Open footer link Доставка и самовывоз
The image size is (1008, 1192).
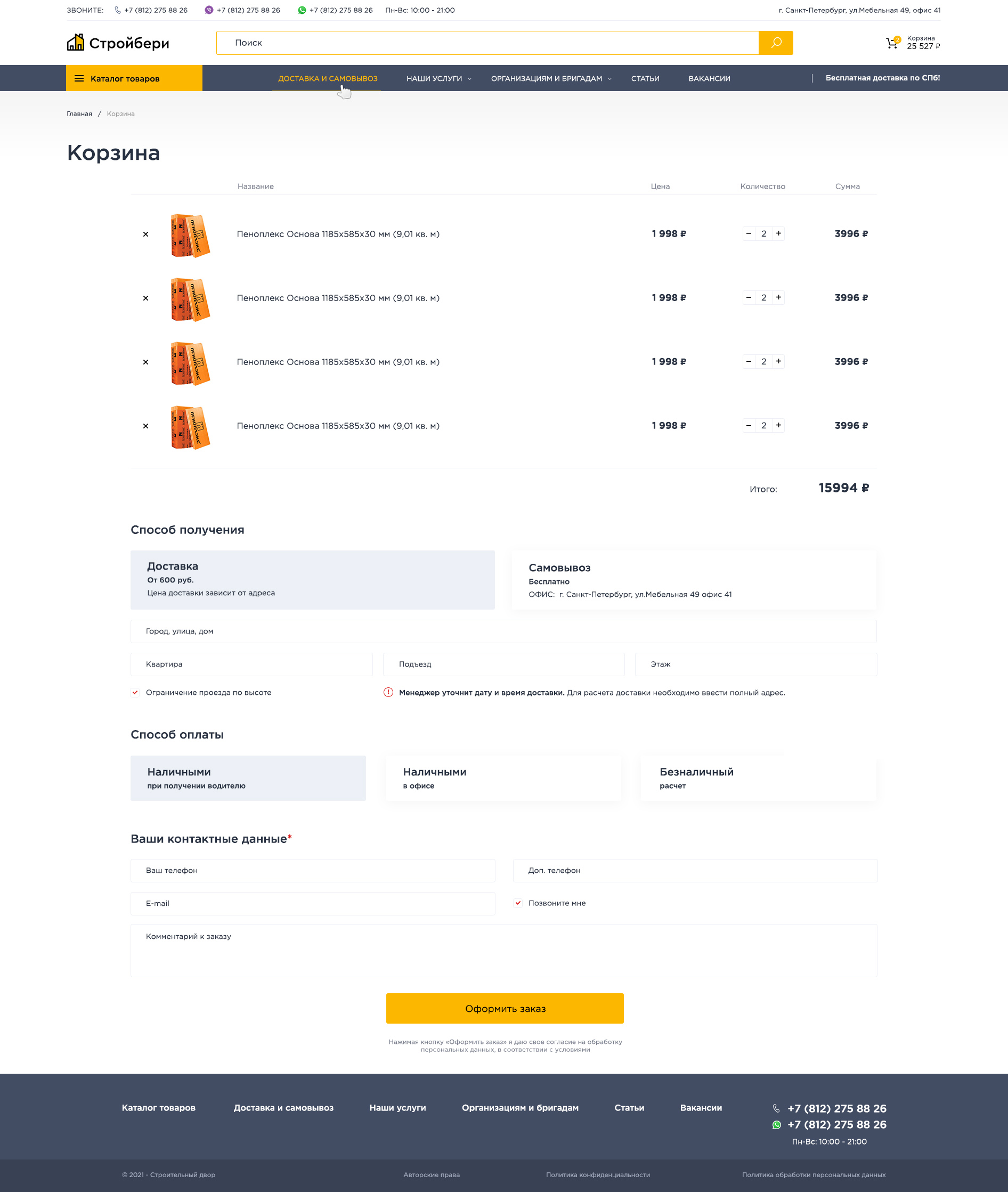coord(283,1108)
